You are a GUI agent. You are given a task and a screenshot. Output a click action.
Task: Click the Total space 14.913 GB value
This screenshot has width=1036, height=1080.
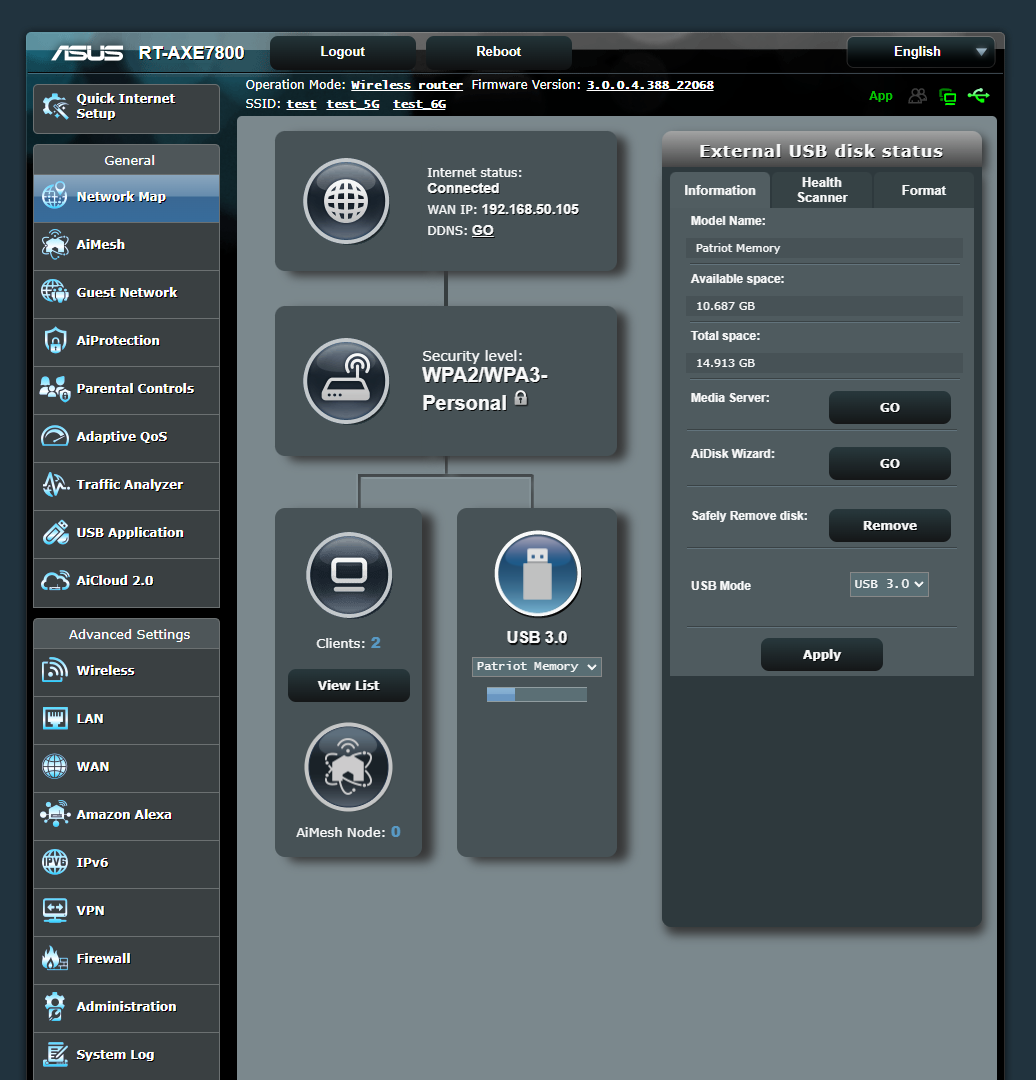(825, 363)
